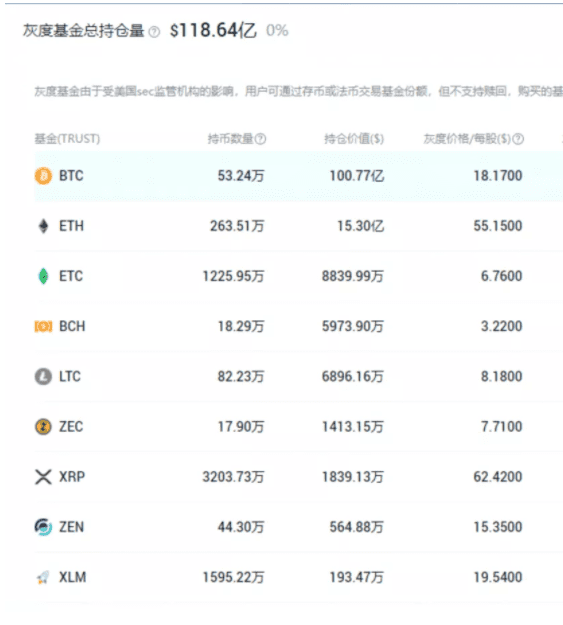563x625 pixels.
Task: Open the LTC trust row label
Action: (x=70, y=377)
